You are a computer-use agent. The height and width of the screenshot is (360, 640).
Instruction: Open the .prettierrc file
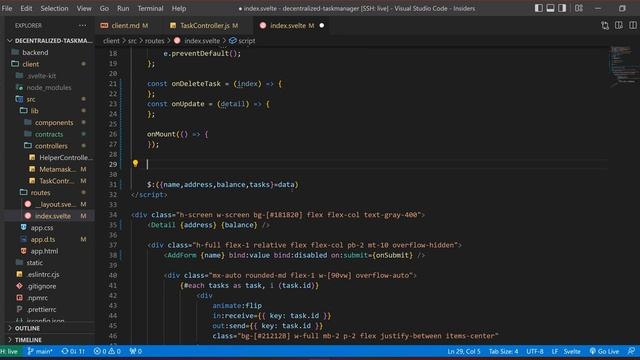(x=41, y=309)
